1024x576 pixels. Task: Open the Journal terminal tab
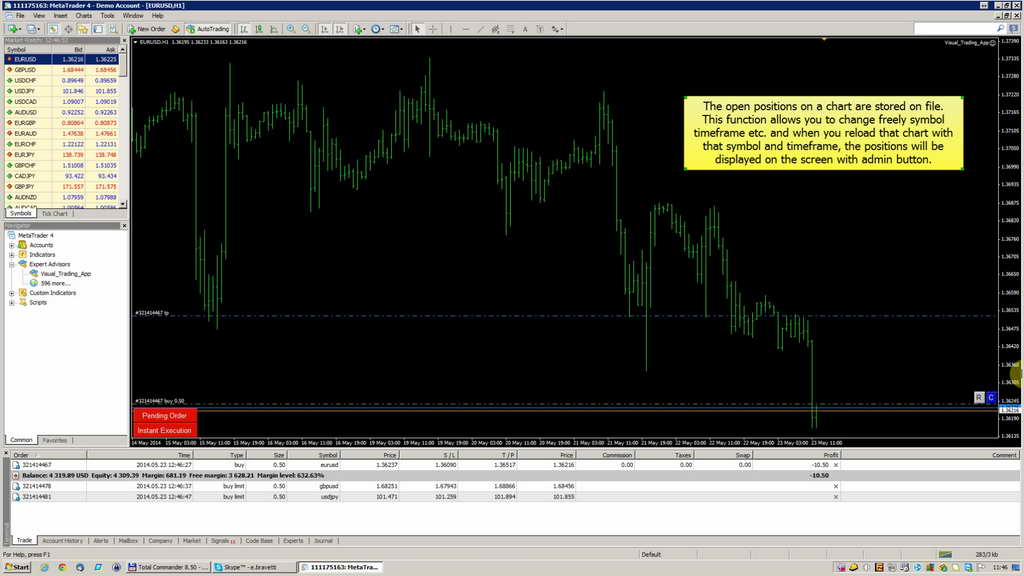(323, 541)
